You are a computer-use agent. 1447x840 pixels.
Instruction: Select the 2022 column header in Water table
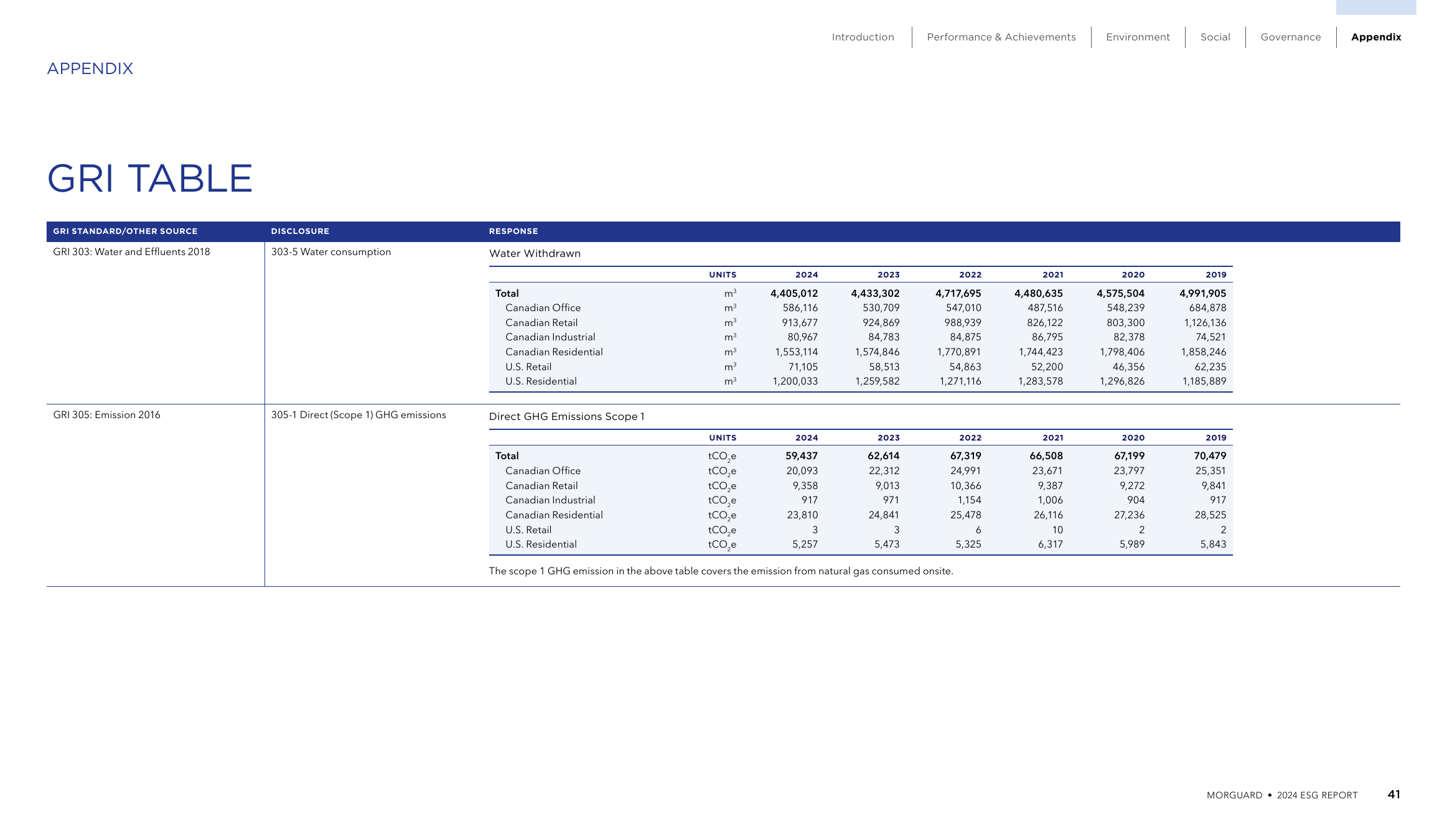(970, 275)
